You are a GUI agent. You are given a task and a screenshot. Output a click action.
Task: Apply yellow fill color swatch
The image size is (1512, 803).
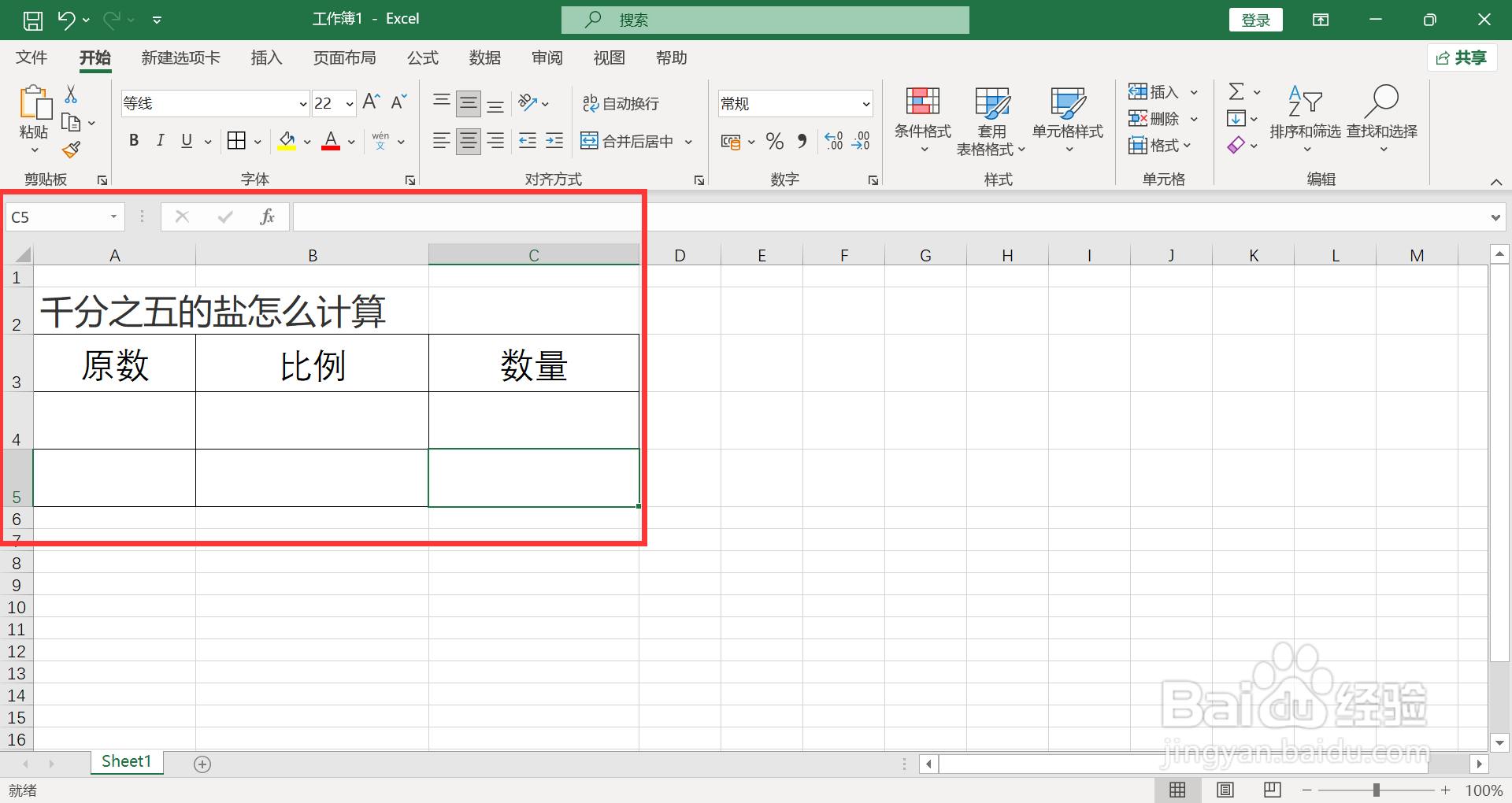tap(287, 142)
